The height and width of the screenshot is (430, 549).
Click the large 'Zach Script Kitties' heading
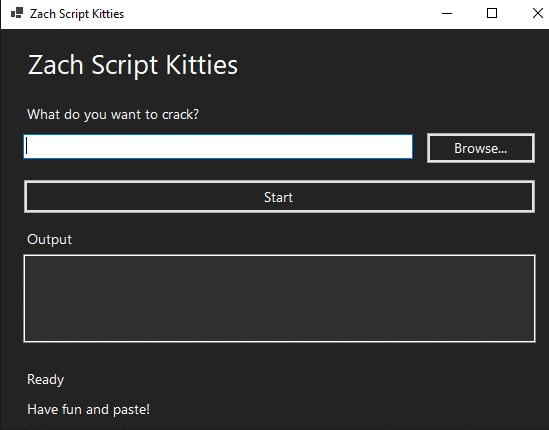point(133,65)
